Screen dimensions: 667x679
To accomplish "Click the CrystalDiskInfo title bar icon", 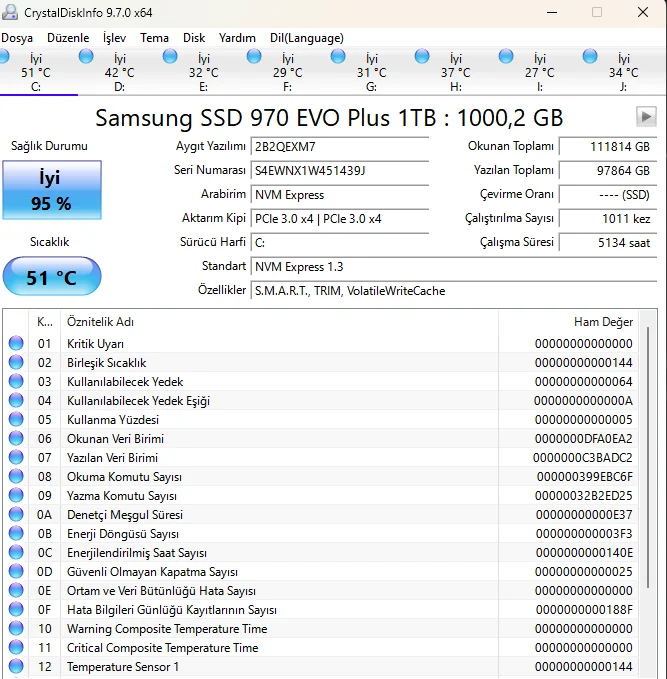I will 10,12.
